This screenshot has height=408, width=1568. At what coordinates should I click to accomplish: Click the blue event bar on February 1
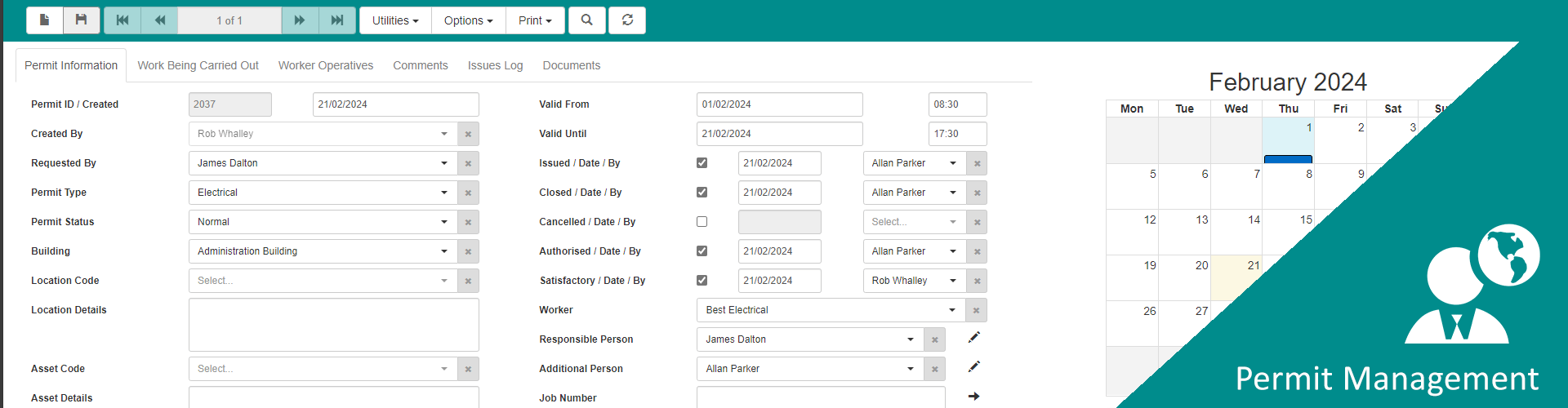point(1288,159)
